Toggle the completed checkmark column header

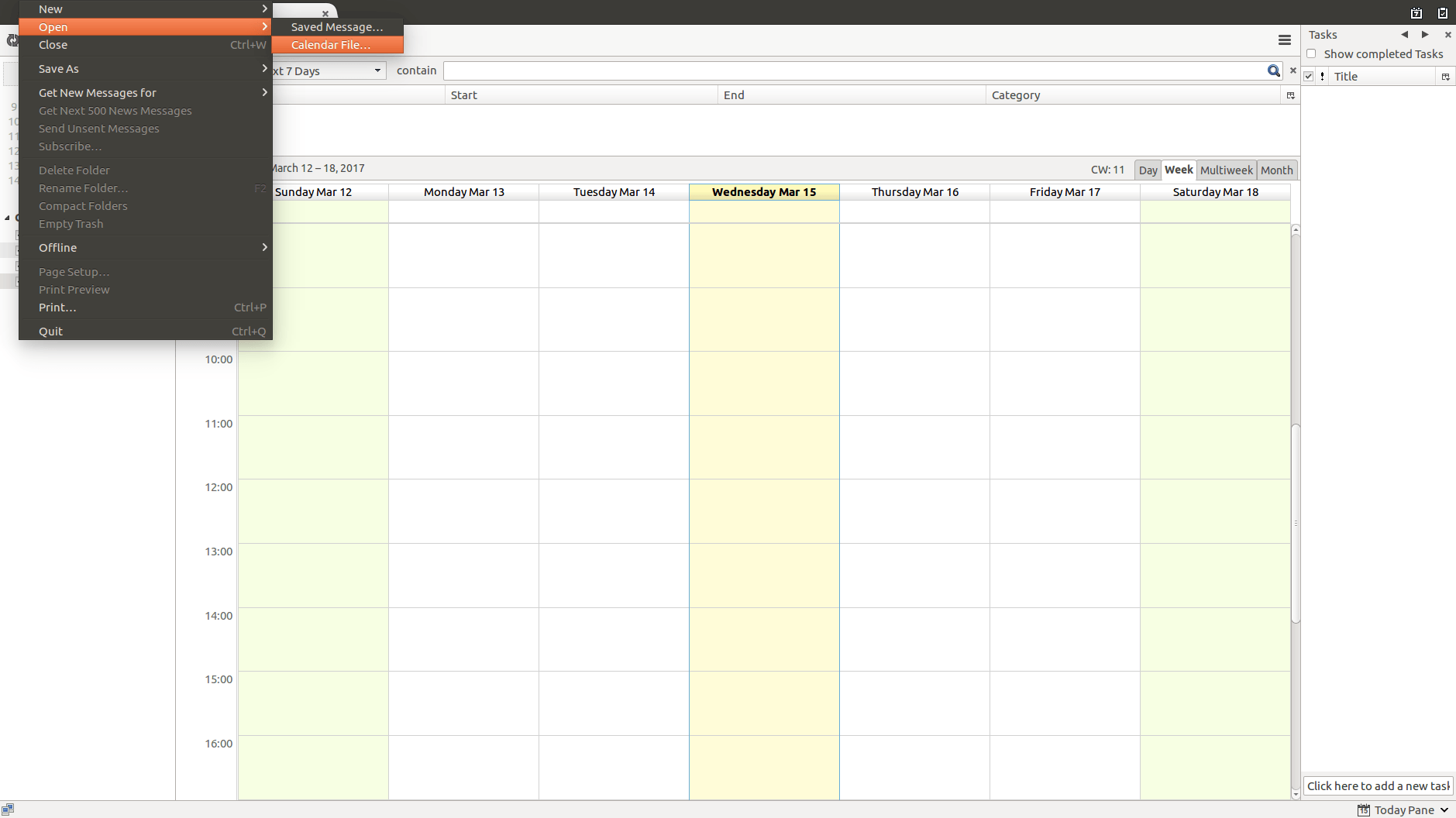click(1309, 76)
